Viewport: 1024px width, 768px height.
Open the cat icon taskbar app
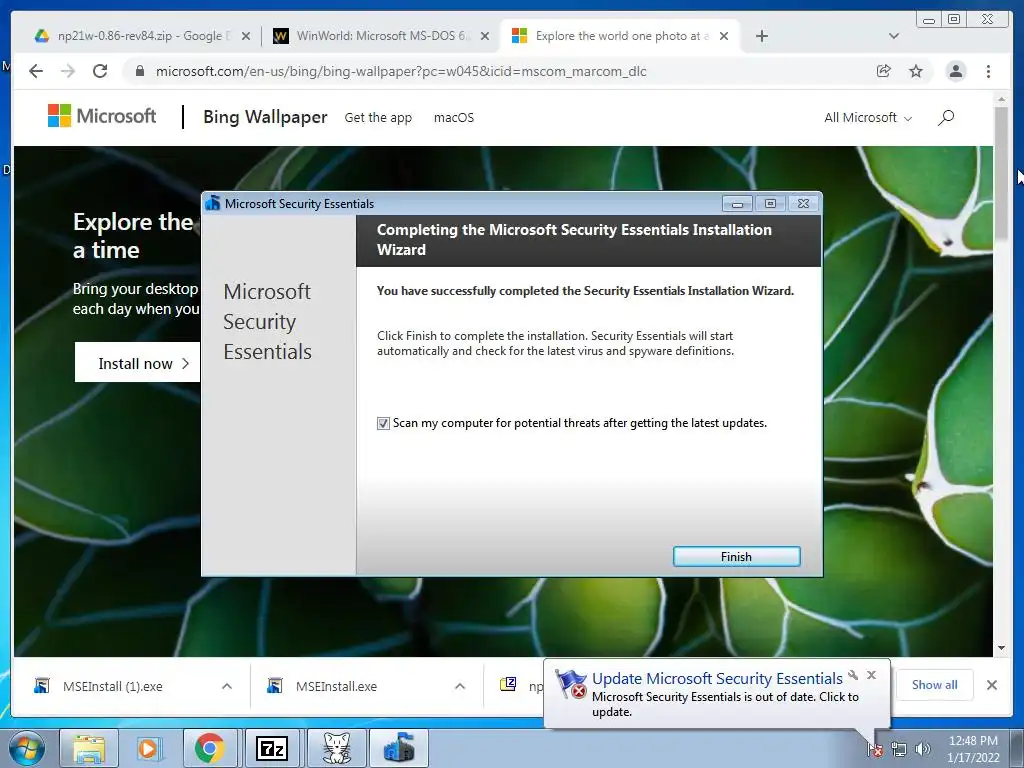pyautogui.click(x=336, y=748)
